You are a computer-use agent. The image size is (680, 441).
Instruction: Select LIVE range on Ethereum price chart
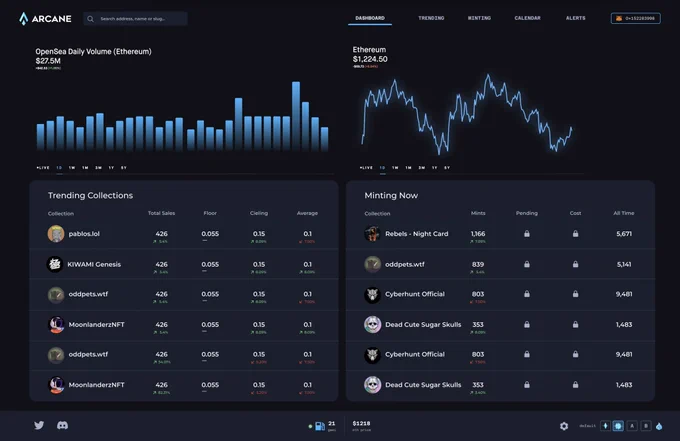tap(366, 168)
